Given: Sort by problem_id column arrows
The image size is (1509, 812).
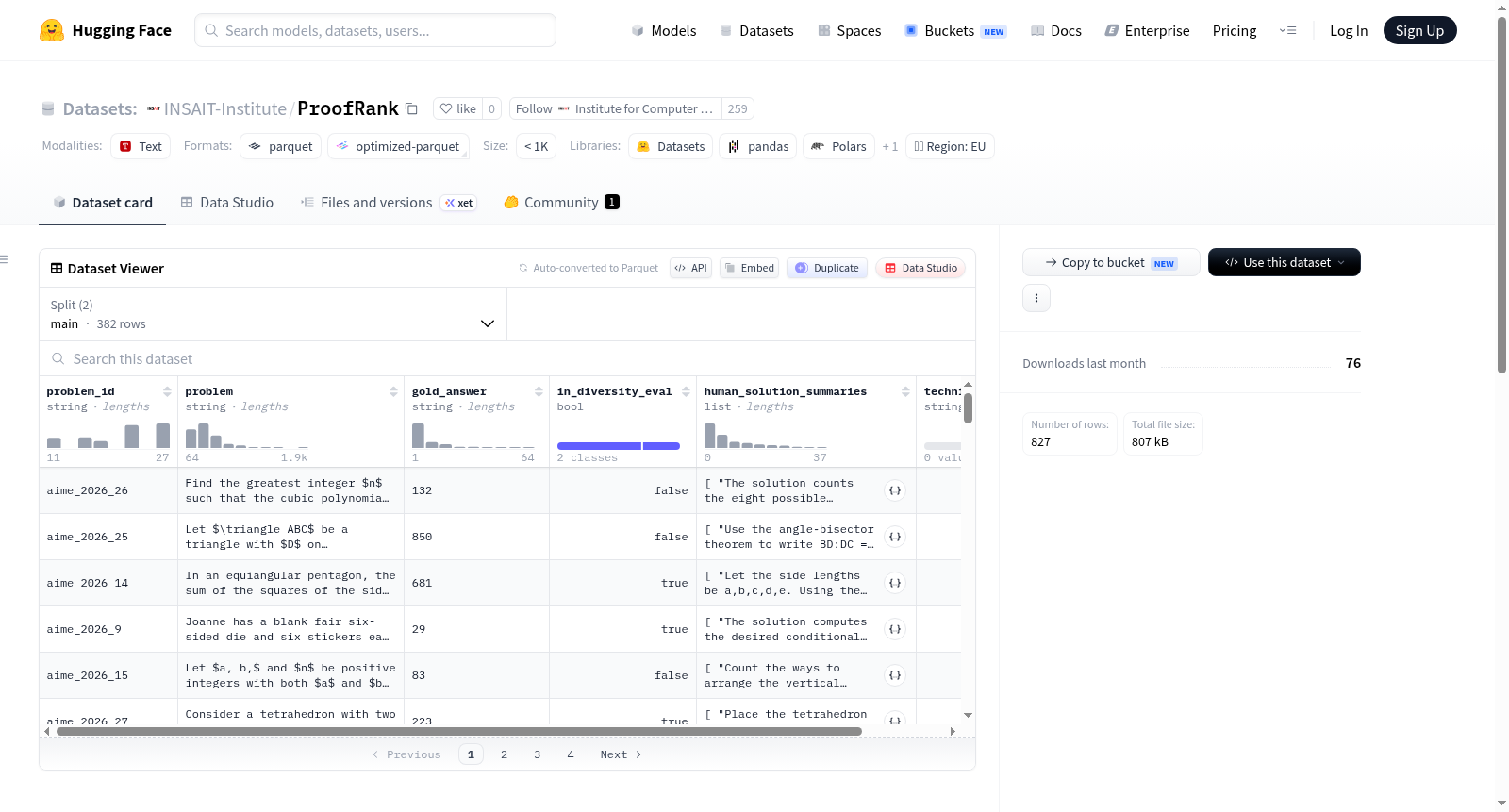Looking at the screenshot, I should (167, 391).
